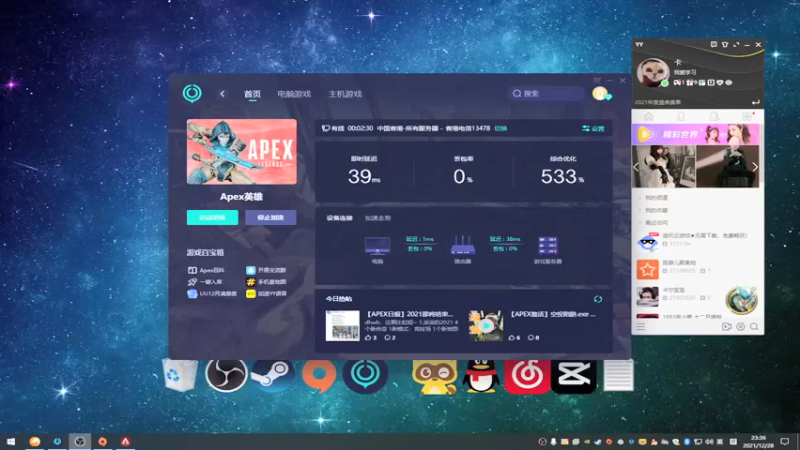800x450 pixels.
Task: Open the user avatar in the accelerator
Action: coord(600,93)
